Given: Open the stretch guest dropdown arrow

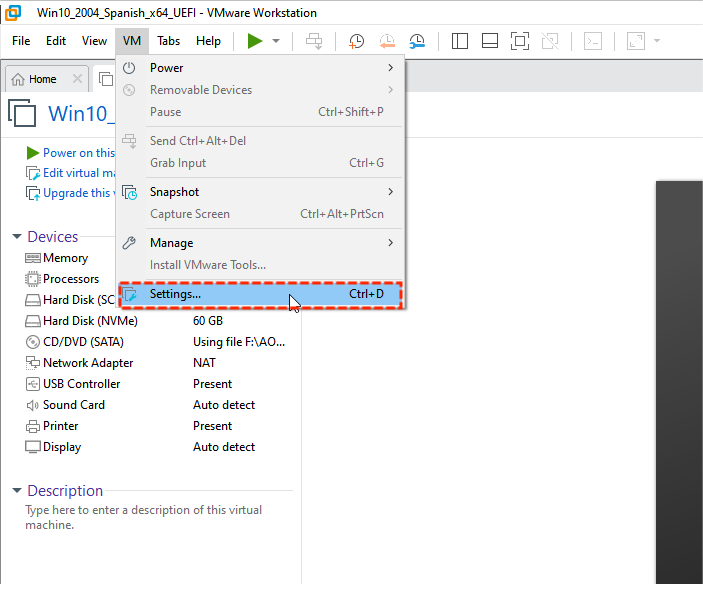Looking at the screenshot, I should (x=657, y=41).
